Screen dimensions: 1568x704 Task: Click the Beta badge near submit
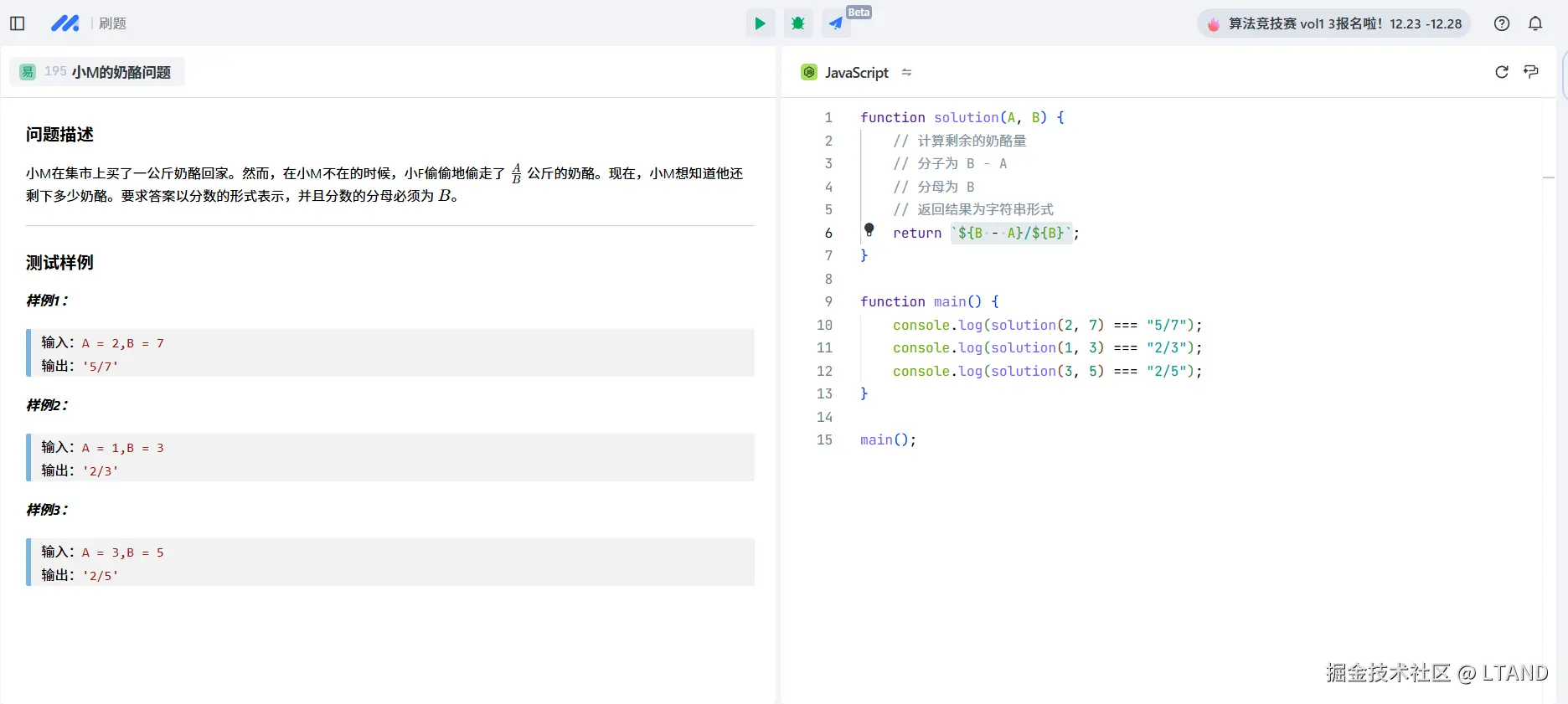859,13
